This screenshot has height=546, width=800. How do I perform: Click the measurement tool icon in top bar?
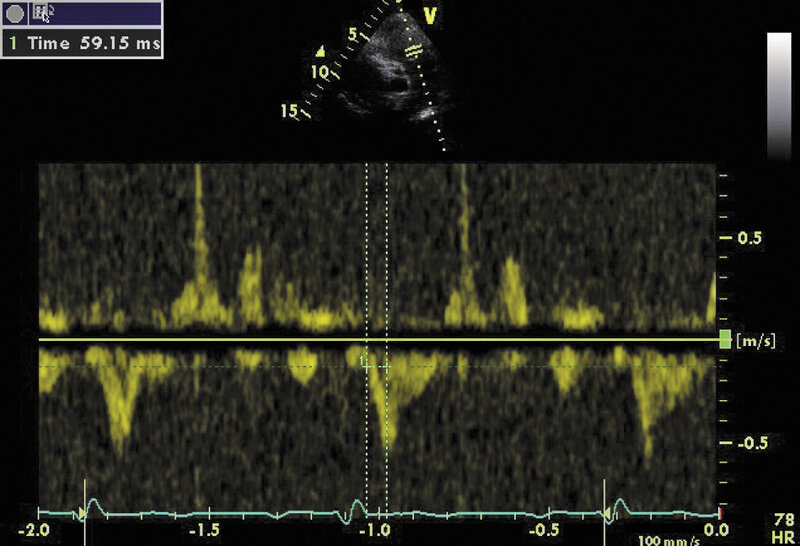[x=41, y=12]
